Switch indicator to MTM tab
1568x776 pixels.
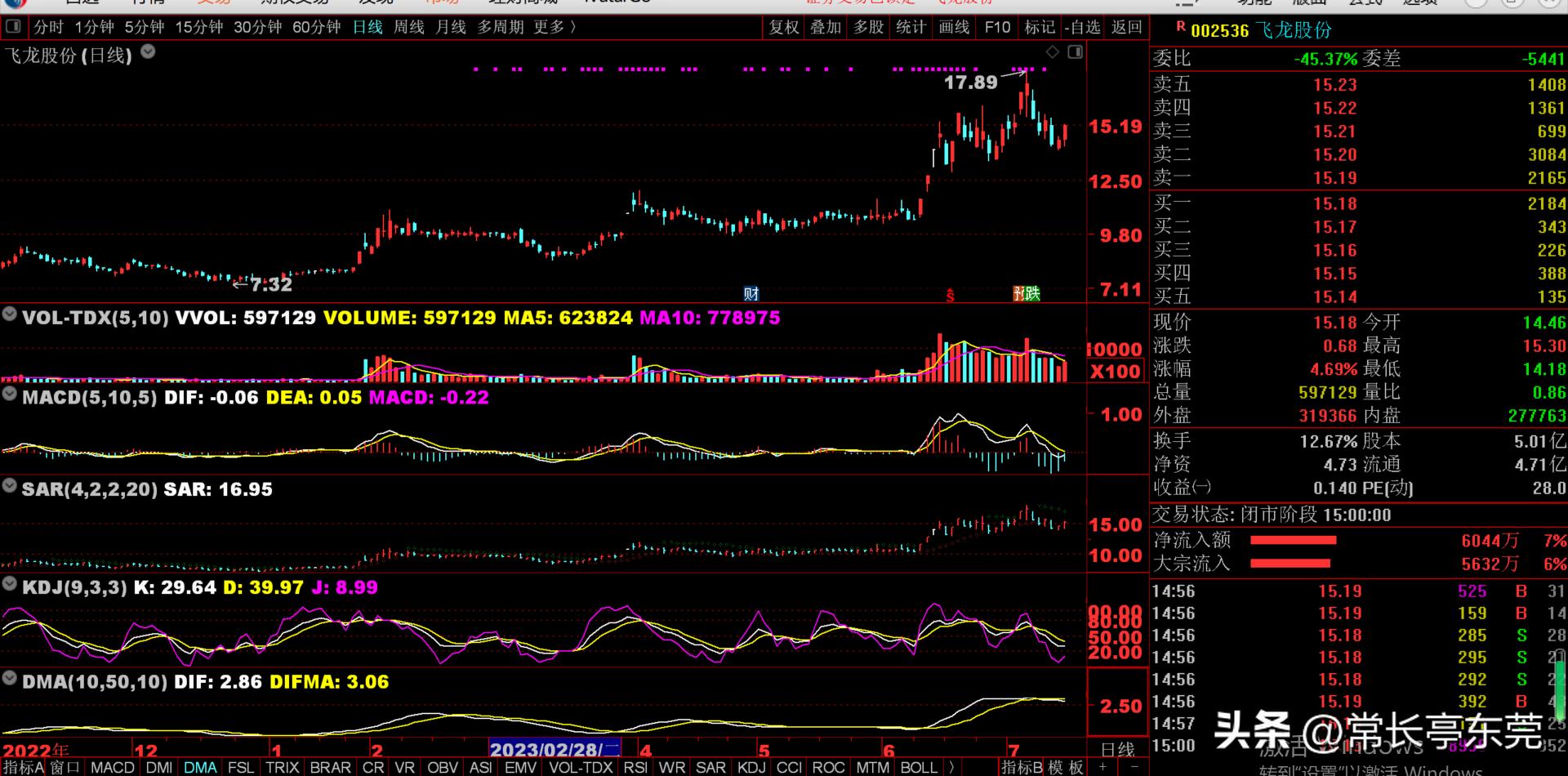pyautogui.click(x=872, y=767)
